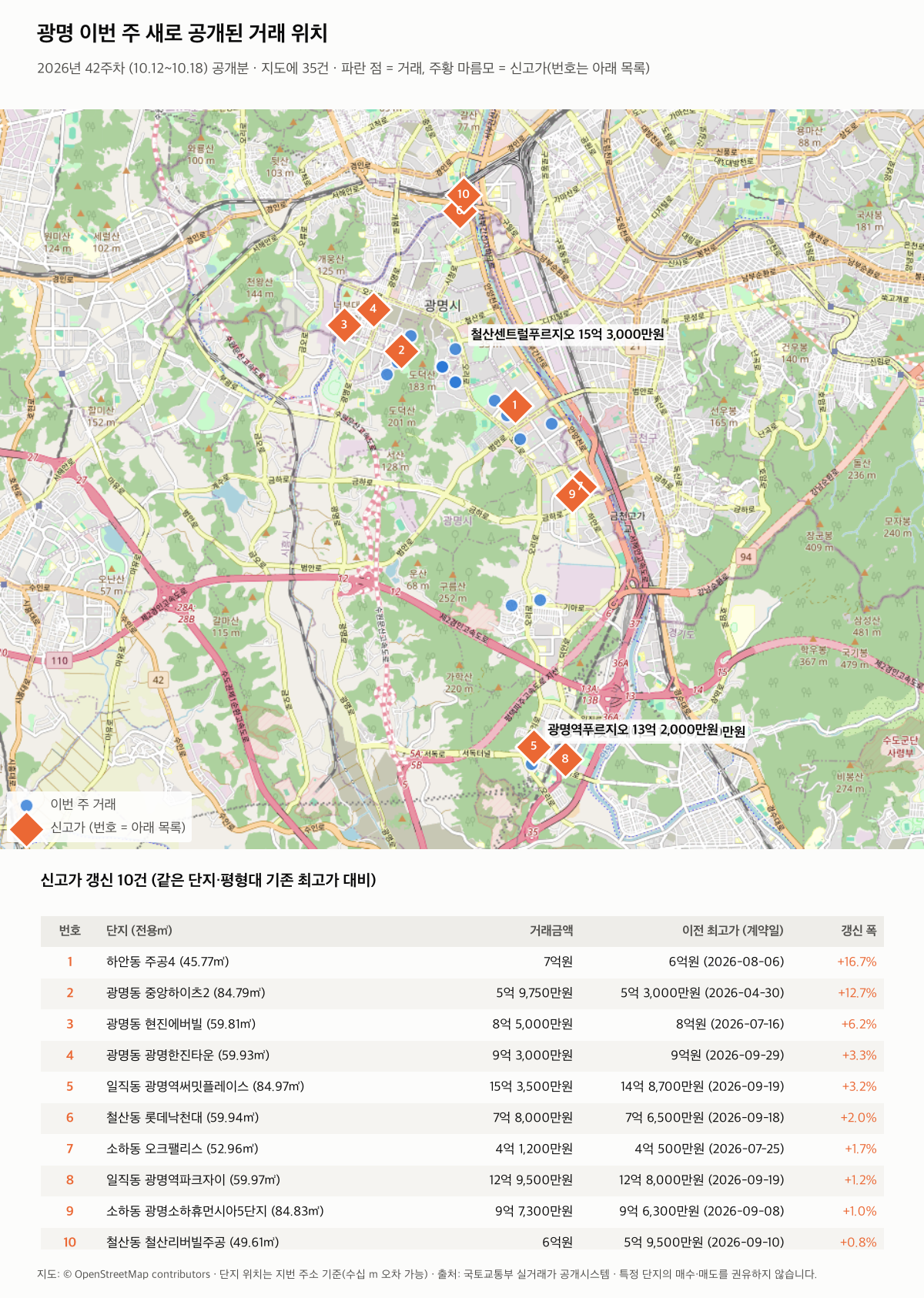Click the OpenStreetMap contributors attribution
This screenshot has height=1298, width=924.
(x=136, y=1275)
